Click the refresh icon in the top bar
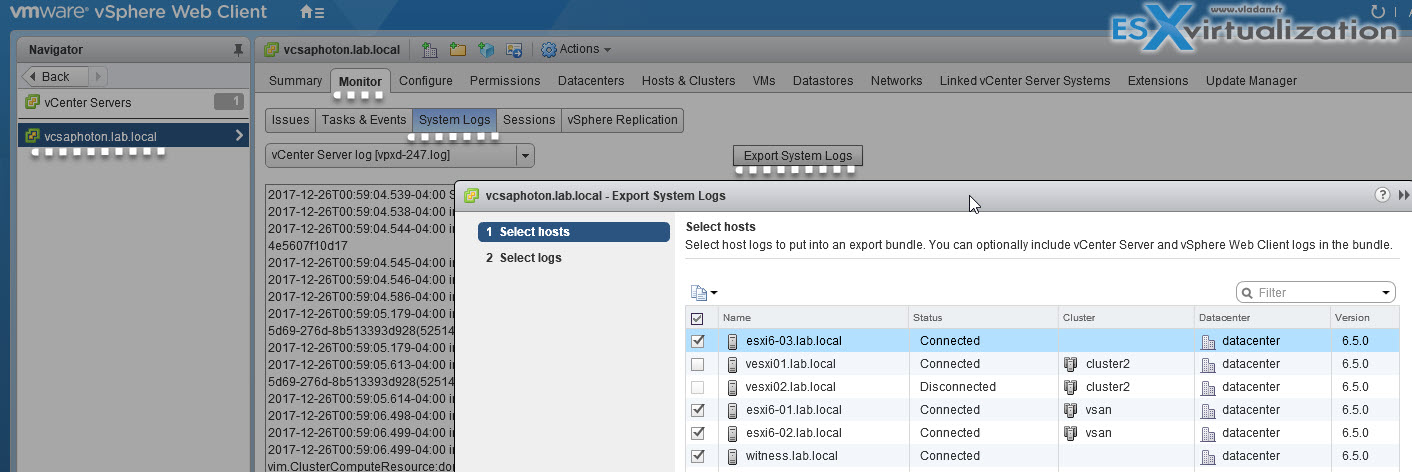 [x=1380, y=13]
